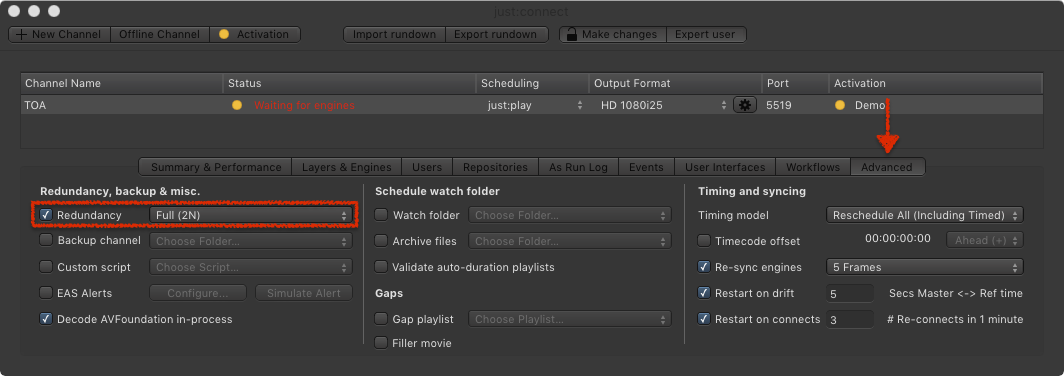
Task: Open the 5 Frames re-sync dropdown
Action: 924,267
